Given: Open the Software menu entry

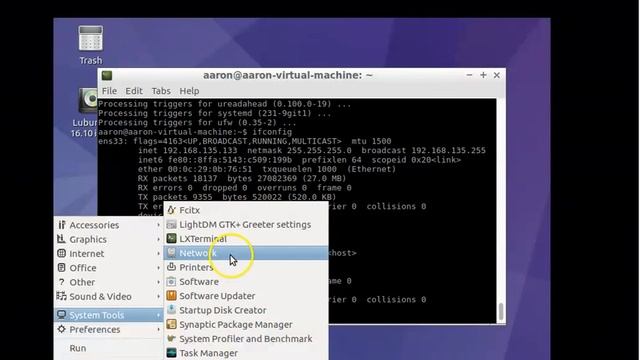Looking at the screenshot, I should pos(246,282).
